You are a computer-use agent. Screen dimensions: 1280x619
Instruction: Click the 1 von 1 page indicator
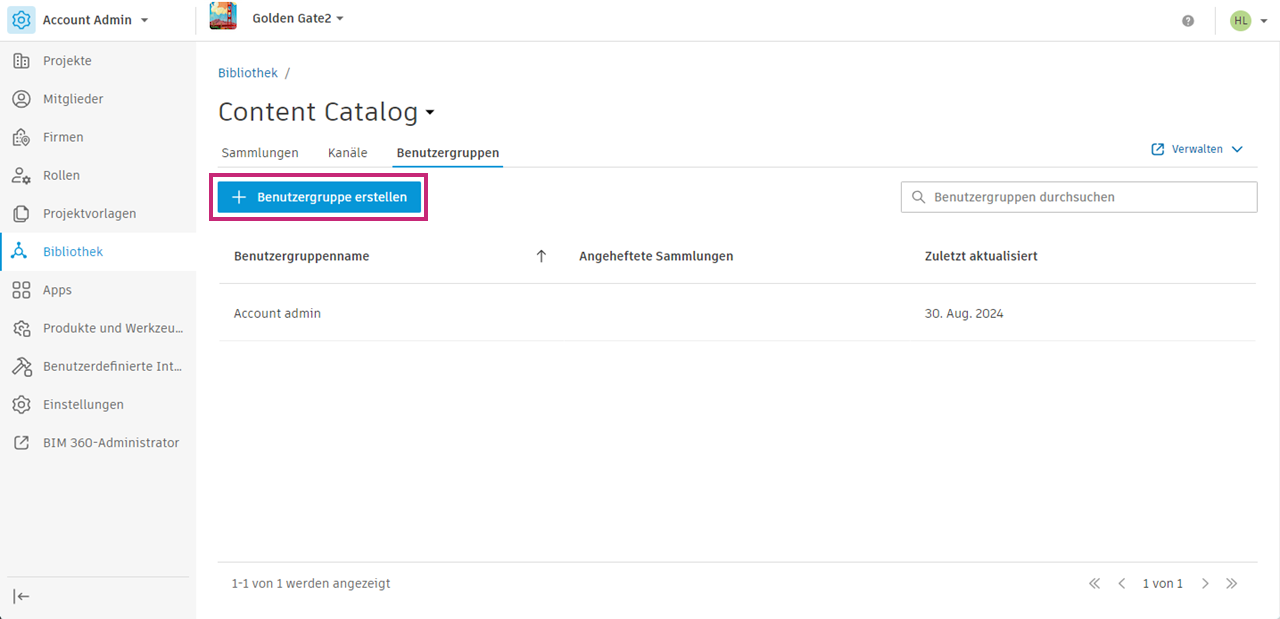[x=1163, y=583]
